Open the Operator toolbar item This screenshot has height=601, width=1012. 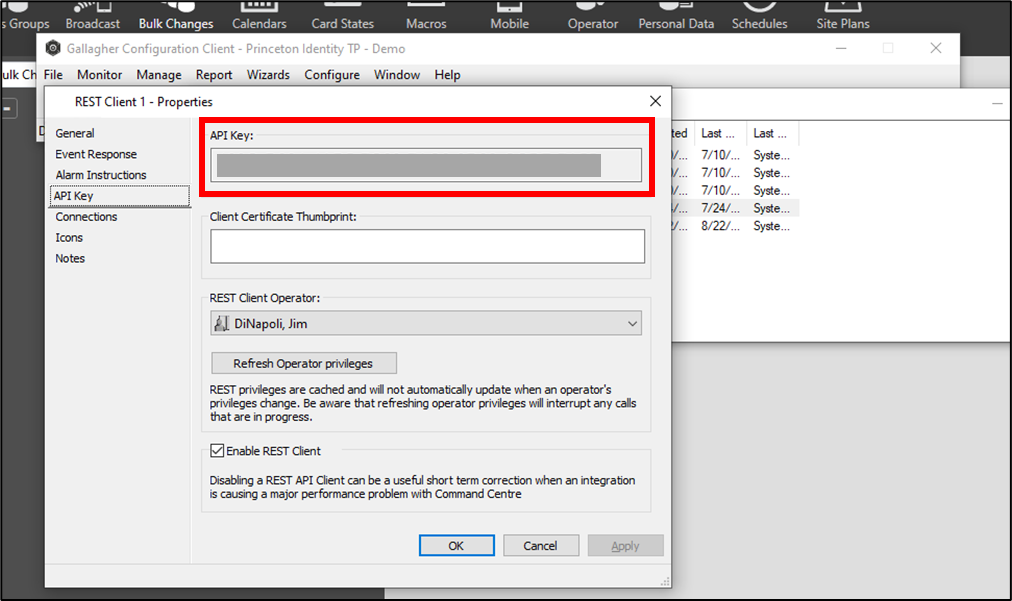pyautogui.click(x=592, y=16)
